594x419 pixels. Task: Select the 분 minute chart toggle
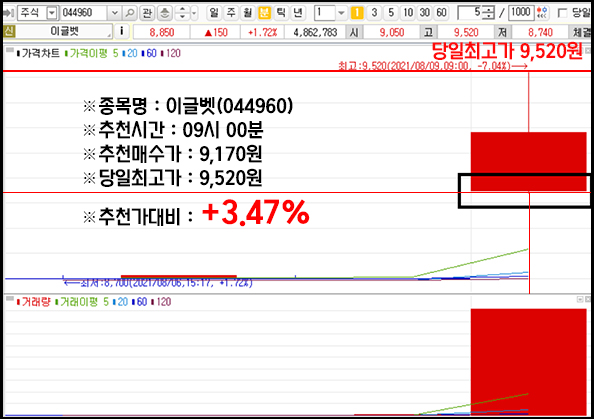264,13
